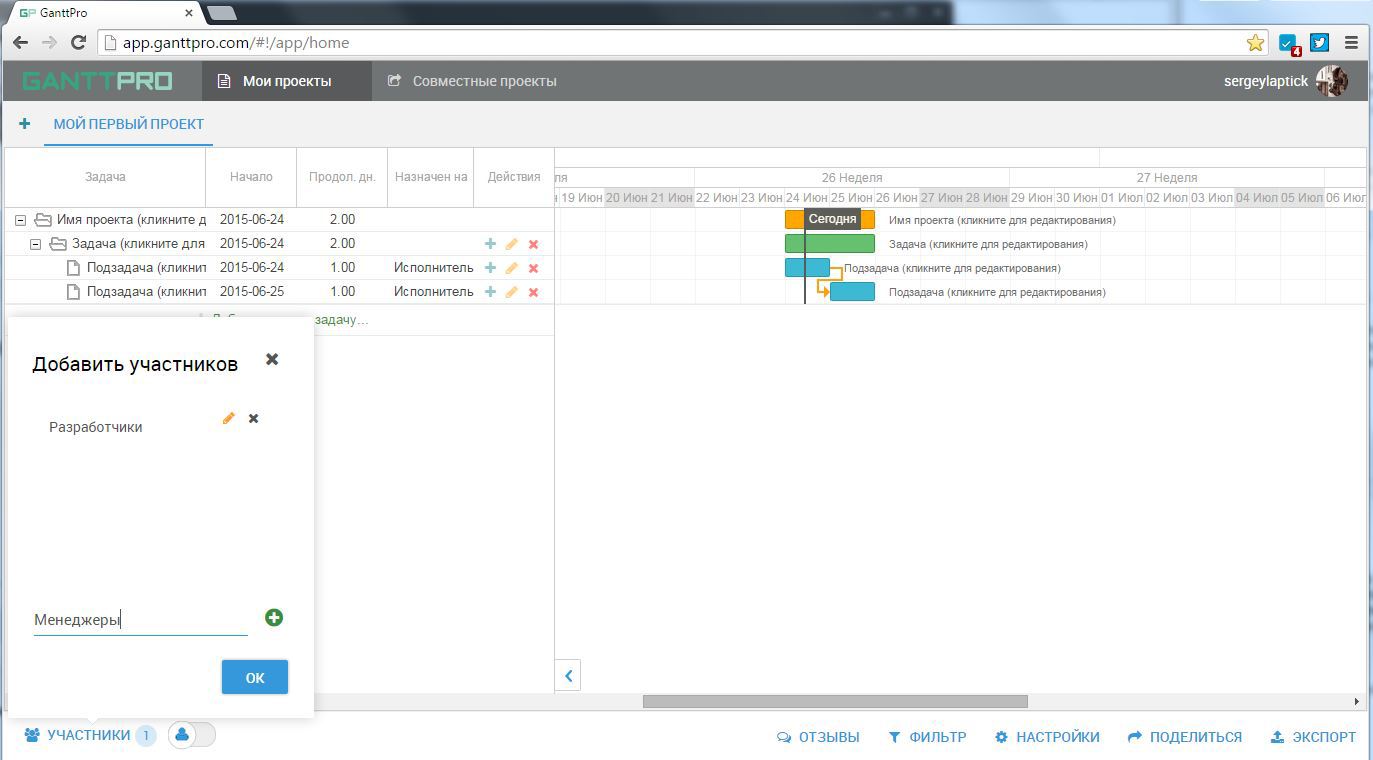Select Имя проекта row name
The width and height of the screenshot is (1373, 760).
pyautogui.click(x=131, y=220)
